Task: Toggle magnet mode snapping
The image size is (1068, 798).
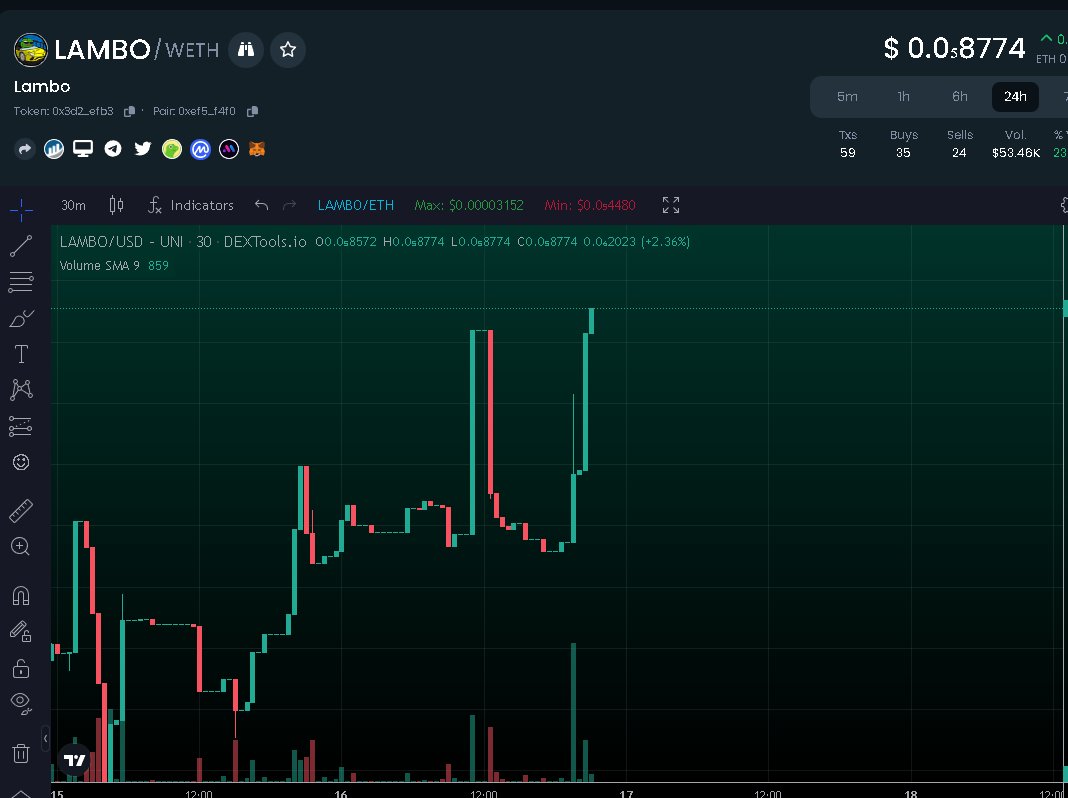Action: (x=21, y=596)
